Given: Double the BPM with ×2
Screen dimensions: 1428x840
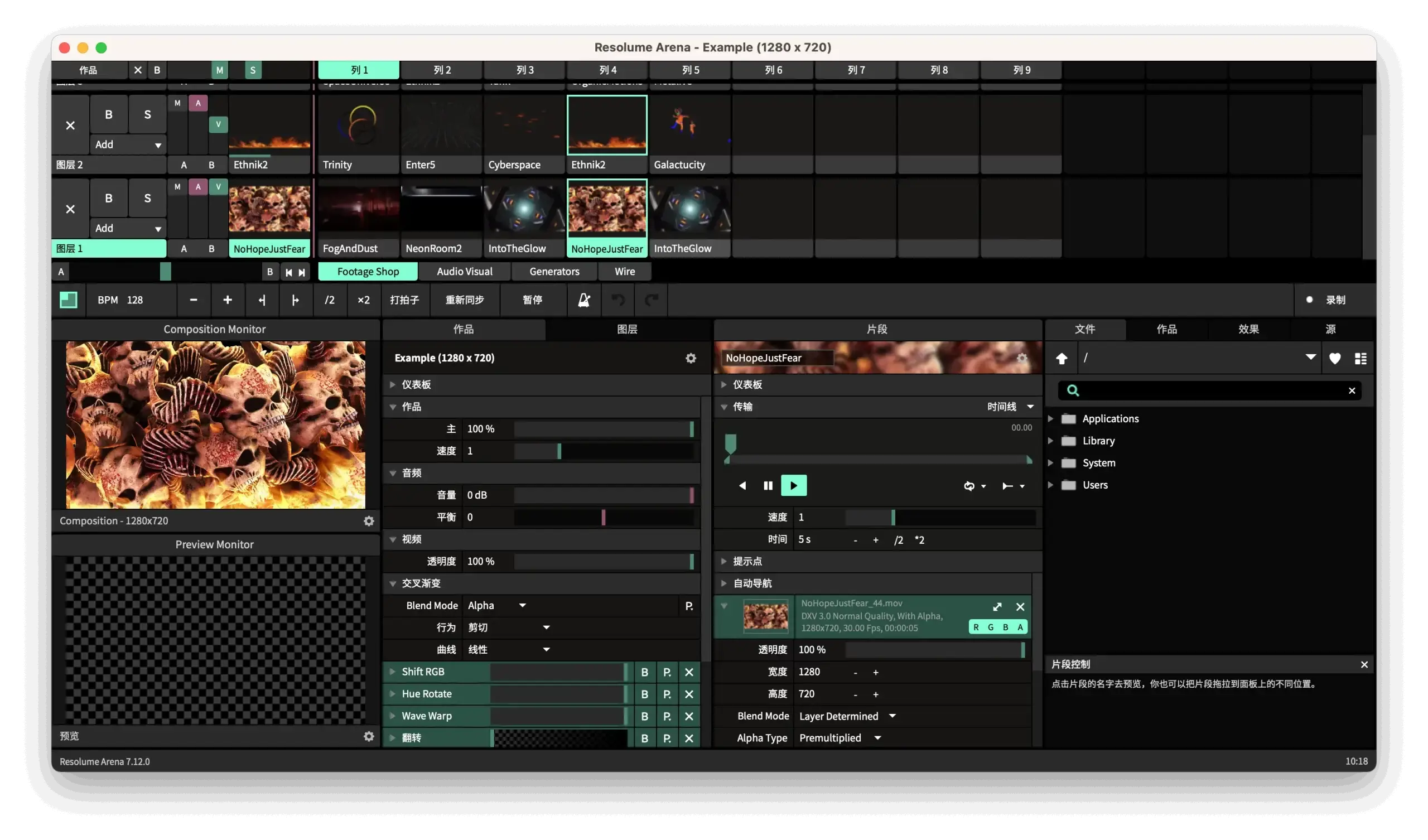Looking at the screenshot, I should click(x=363, y=300).
